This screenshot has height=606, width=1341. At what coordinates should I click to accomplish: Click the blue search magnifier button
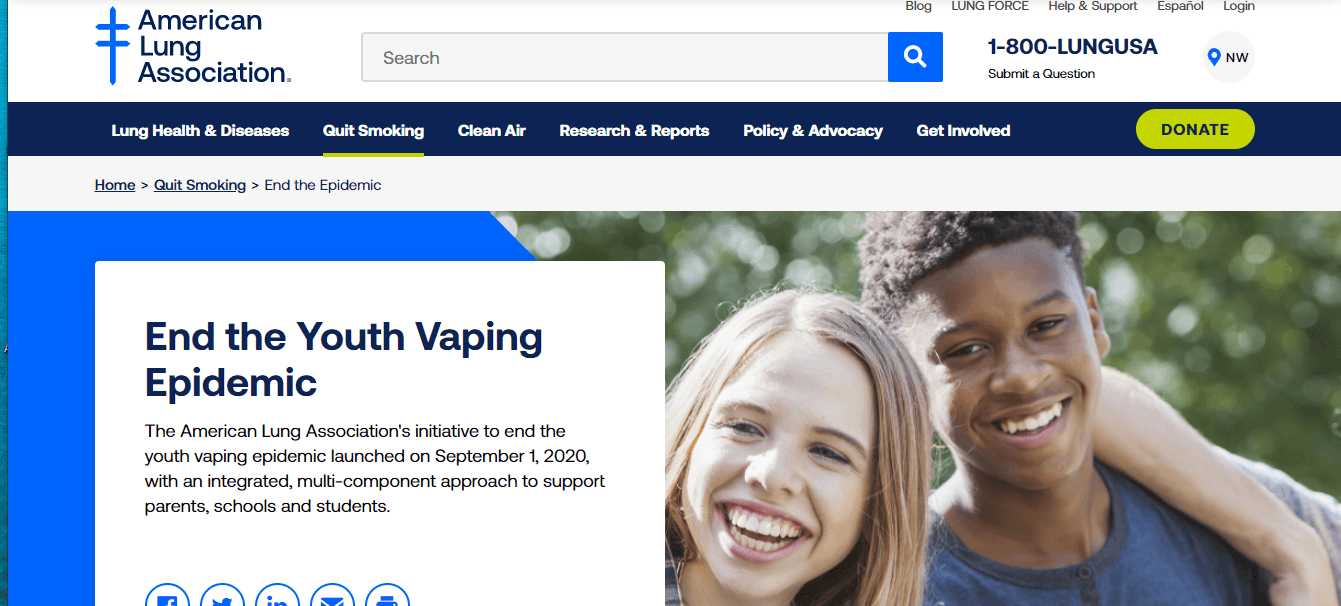point(915,57)
